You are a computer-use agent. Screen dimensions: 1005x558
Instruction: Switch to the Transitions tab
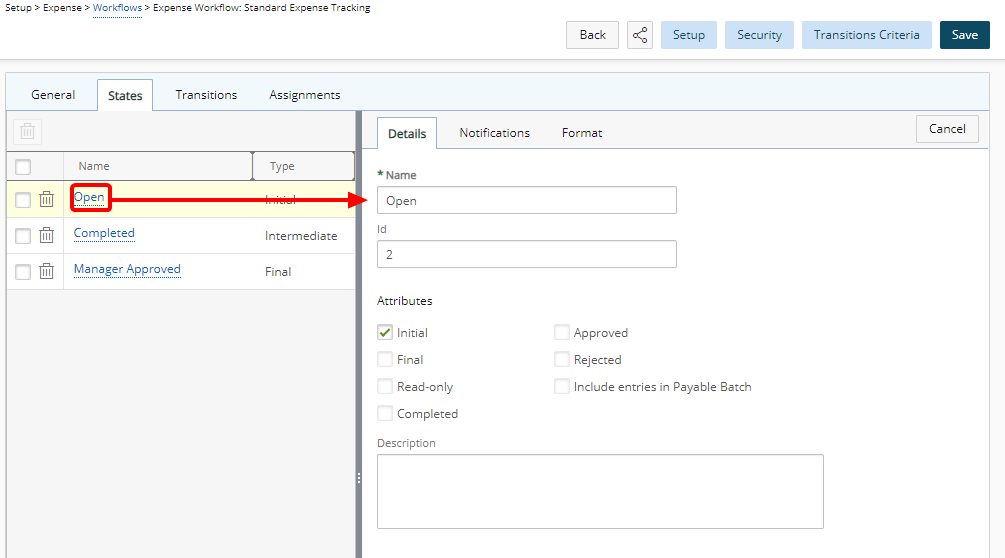(x=206, y=95)
